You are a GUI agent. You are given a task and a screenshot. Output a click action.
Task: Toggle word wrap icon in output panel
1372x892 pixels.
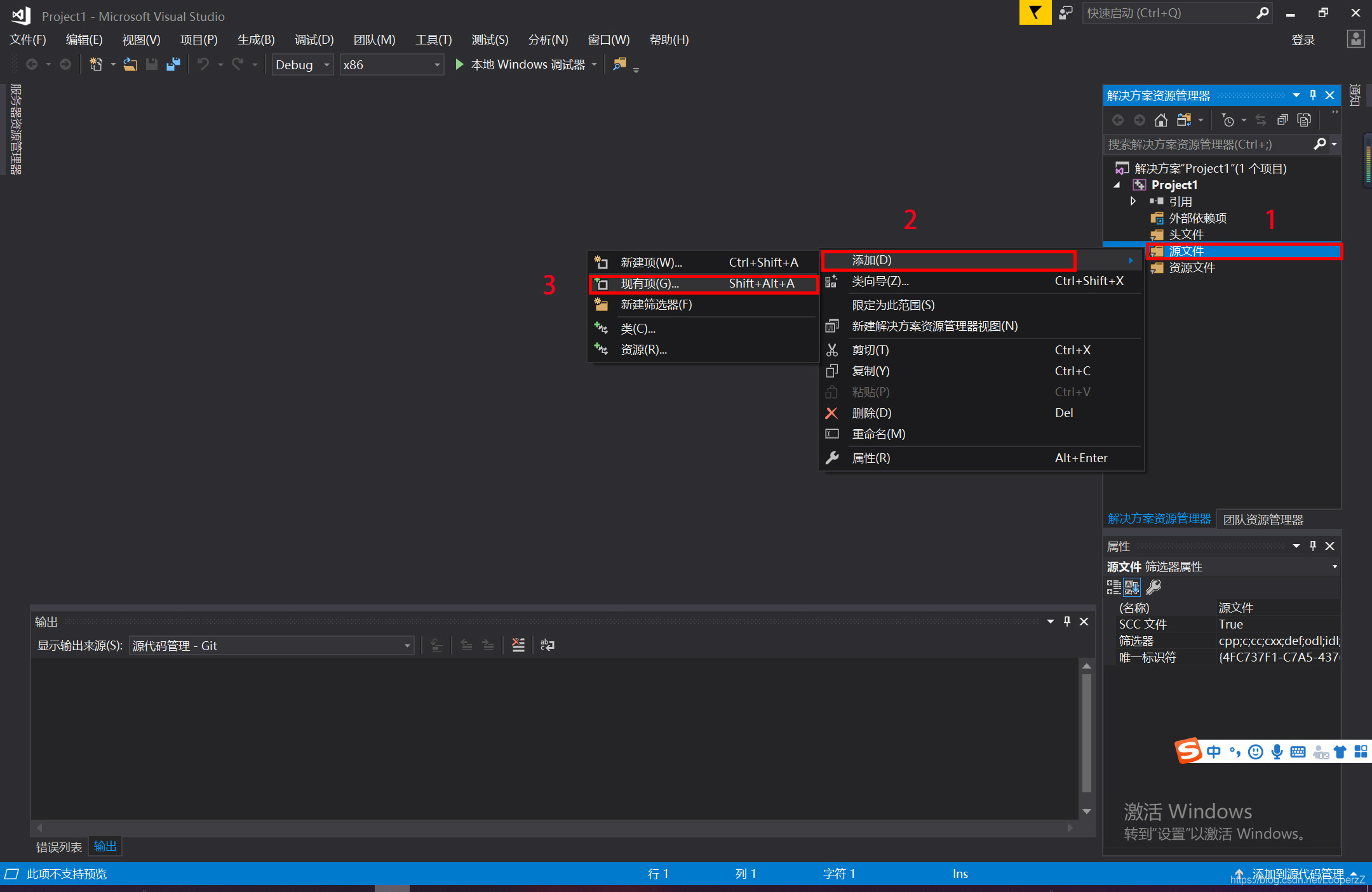(547, 645)
